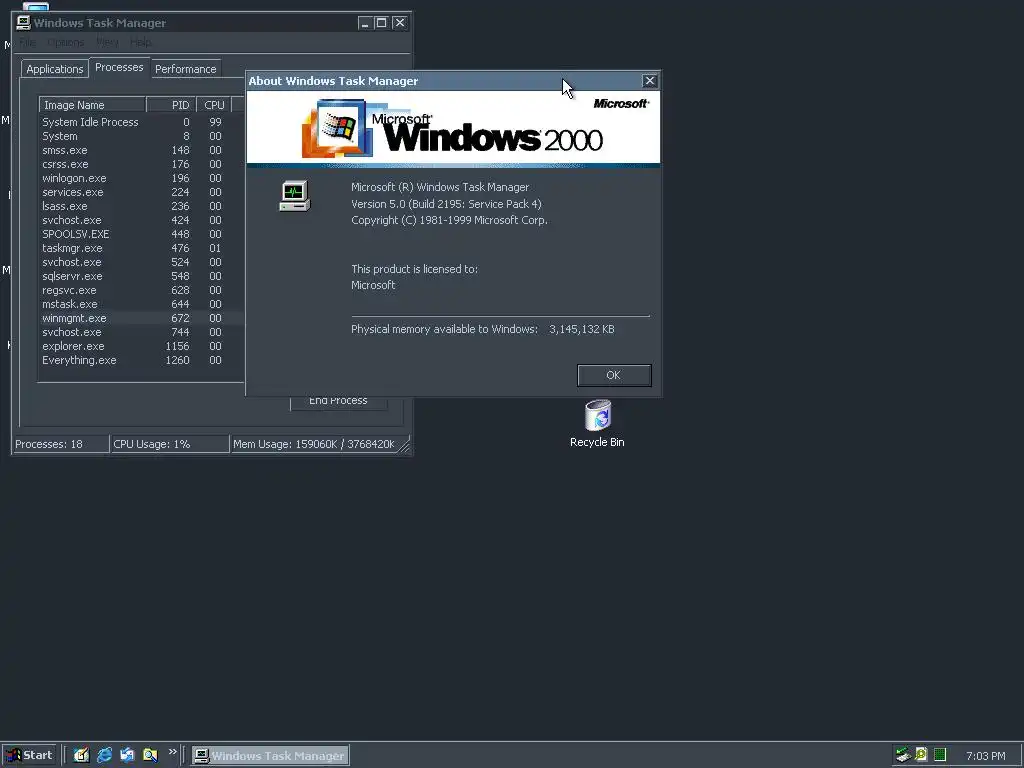
Task: Sort by the PID column header
Action: coord(171,104)
